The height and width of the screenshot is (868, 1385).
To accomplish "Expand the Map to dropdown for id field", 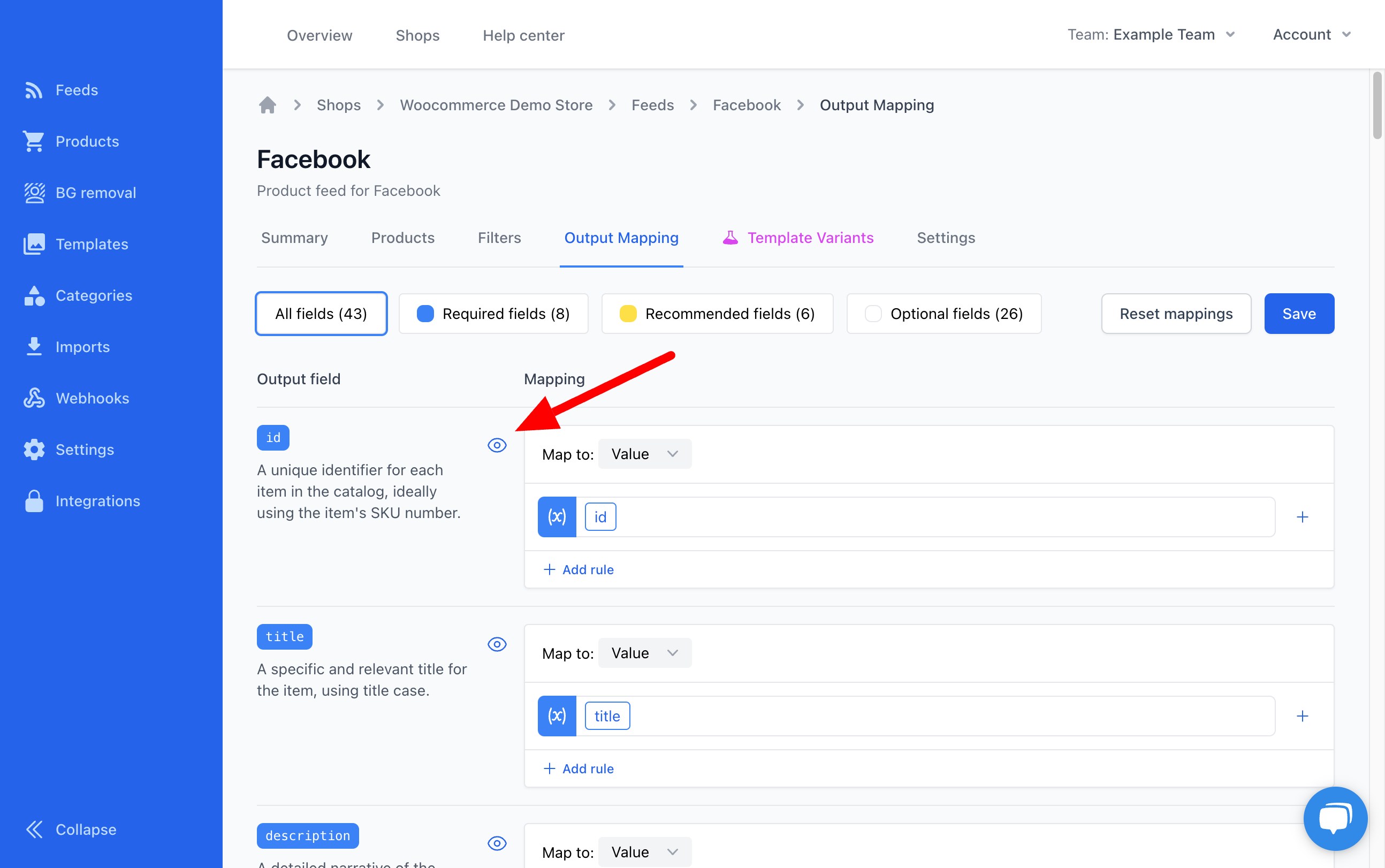I will 644,454.
